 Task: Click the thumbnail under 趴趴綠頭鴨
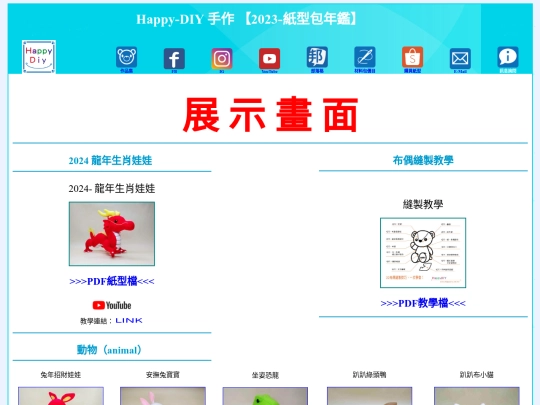click(369, 396)
